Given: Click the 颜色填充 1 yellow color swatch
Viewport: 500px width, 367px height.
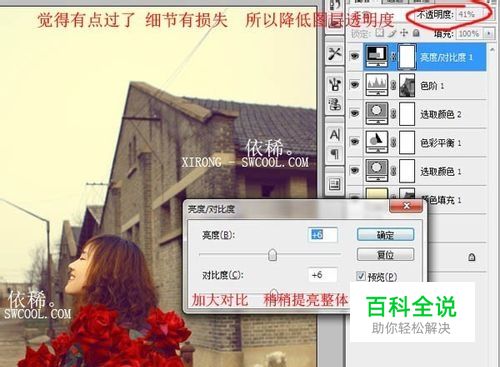Looking at the screenshot, I should [x=377, y=194].
